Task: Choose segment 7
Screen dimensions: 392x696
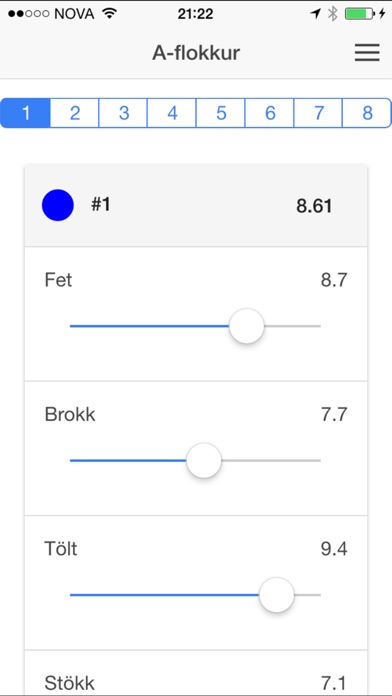Action: [319, 113]
